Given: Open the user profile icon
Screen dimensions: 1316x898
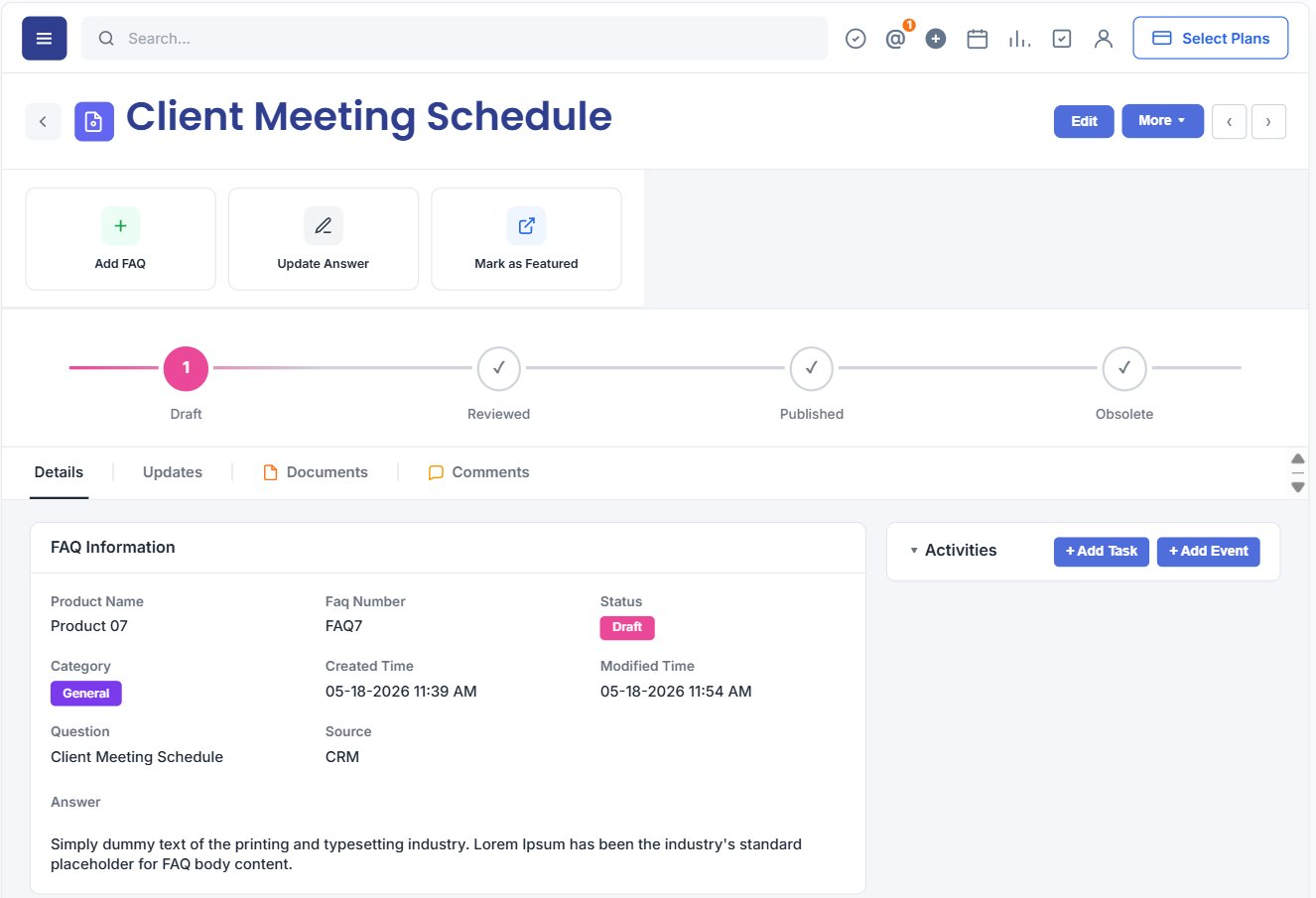Looking at the screenshot, I should tap(1104, 39).
